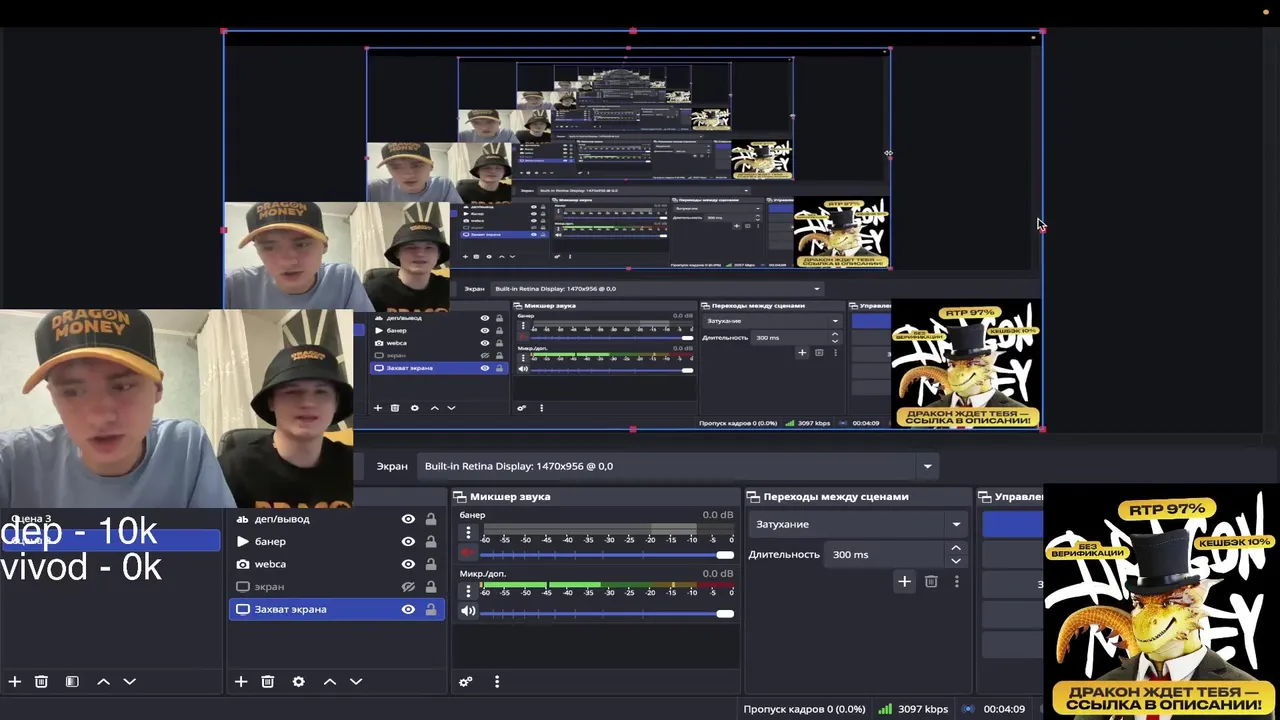Toggle the lock on экран source

[431, 586]
